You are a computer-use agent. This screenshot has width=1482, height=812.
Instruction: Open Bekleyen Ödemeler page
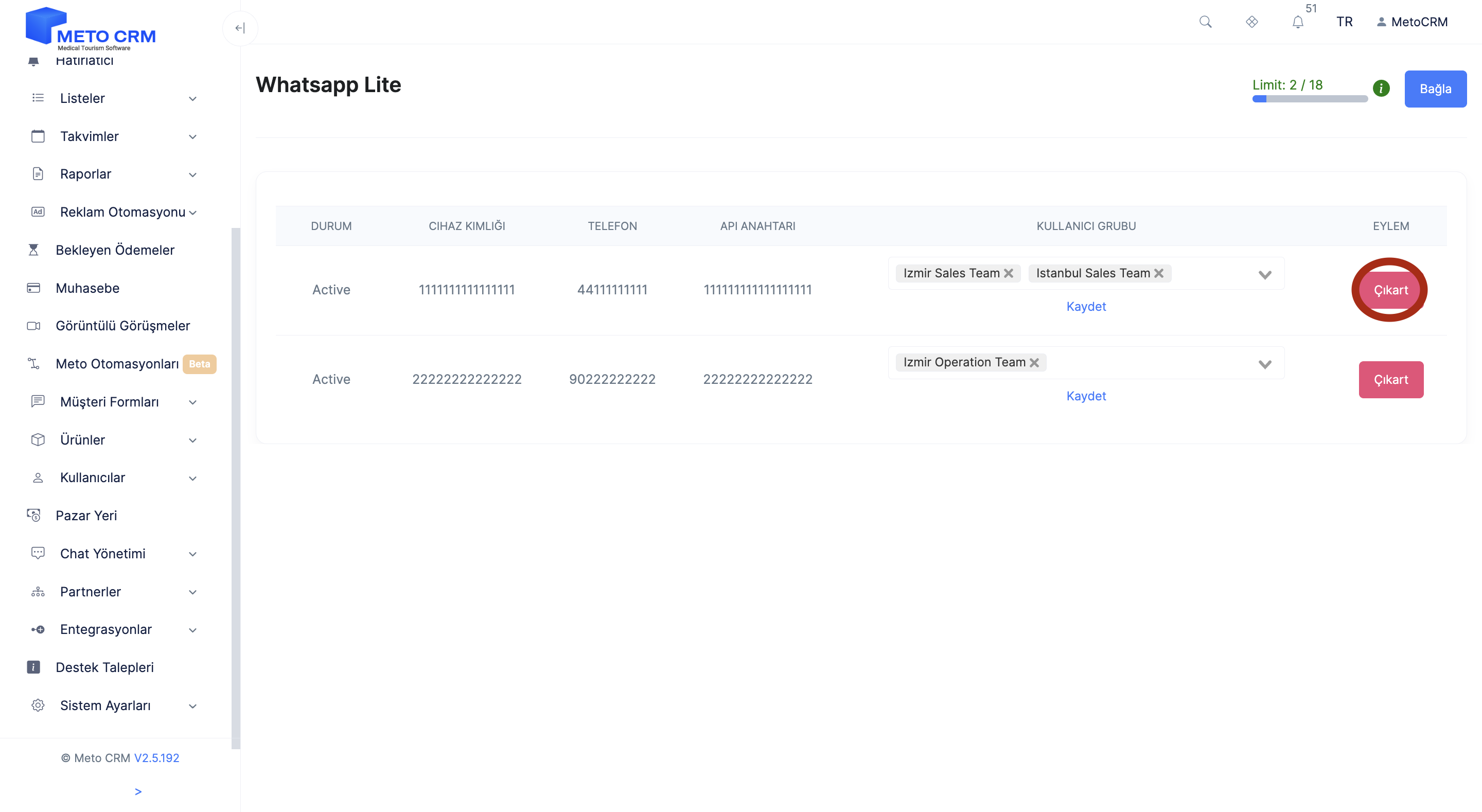(114, 250)
